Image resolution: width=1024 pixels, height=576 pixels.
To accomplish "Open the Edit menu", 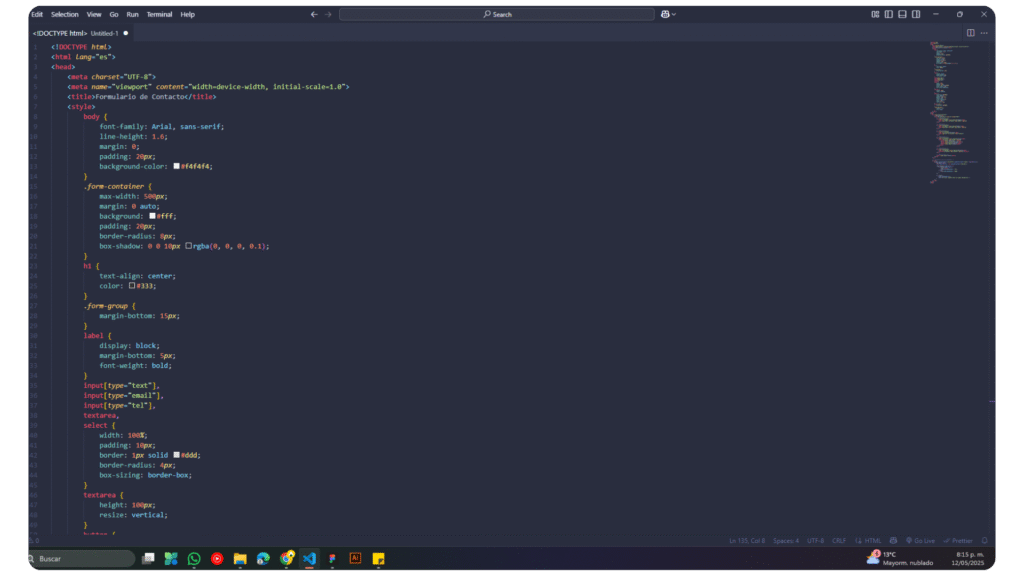I will [37, 14].
